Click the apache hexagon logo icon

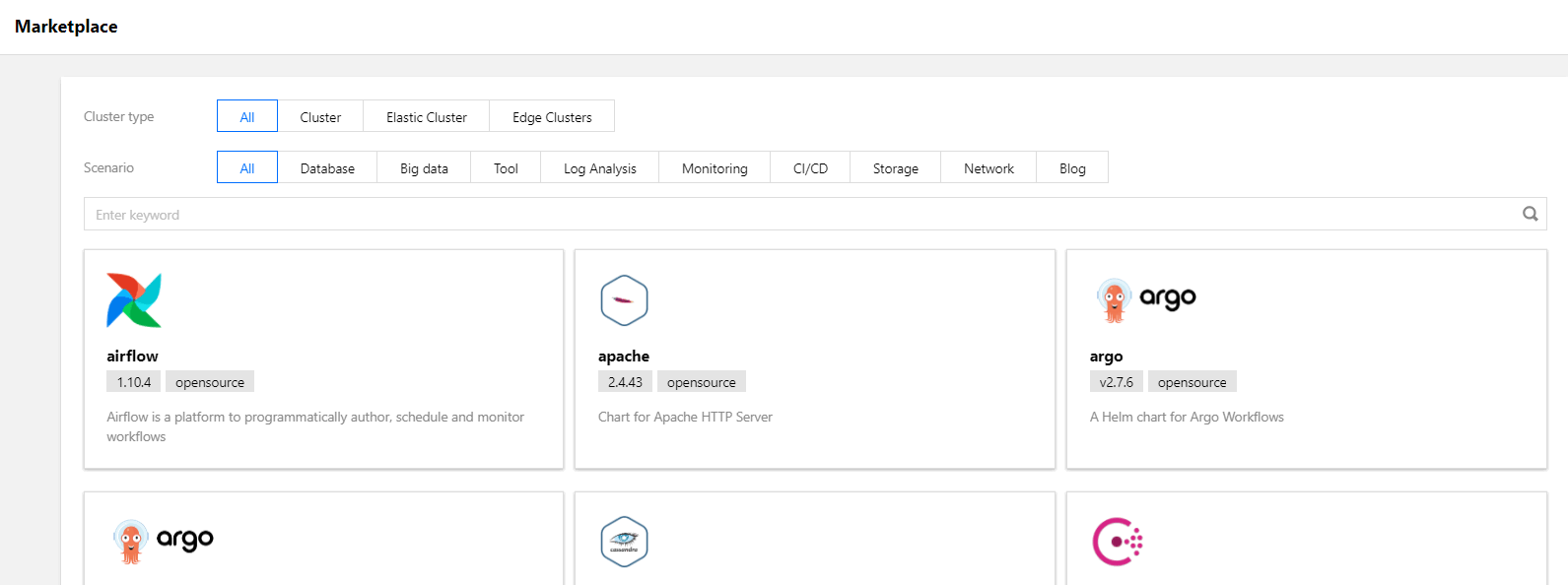coord(624,300)
